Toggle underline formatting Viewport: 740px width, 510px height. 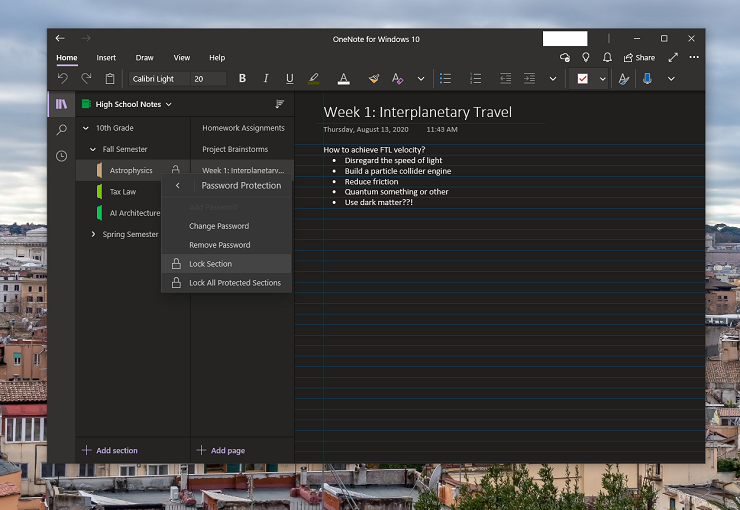coord(290,78)
